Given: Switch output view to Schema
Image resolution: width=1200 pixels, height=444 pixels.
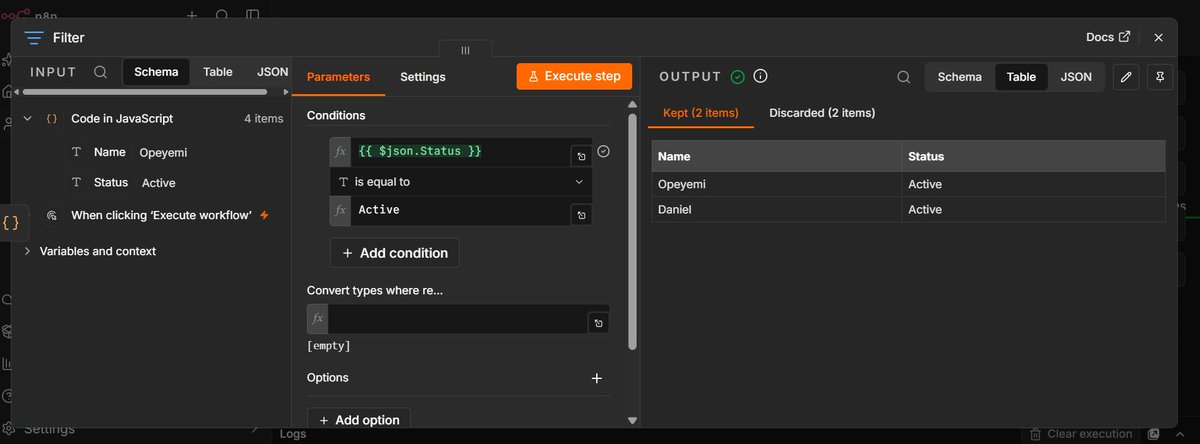Looking at the screenshot, I should coord(960,77).
